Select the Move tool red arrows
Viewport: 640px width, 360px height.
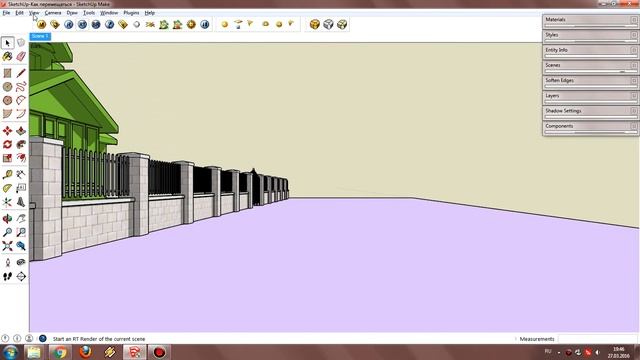click(7, 131)
